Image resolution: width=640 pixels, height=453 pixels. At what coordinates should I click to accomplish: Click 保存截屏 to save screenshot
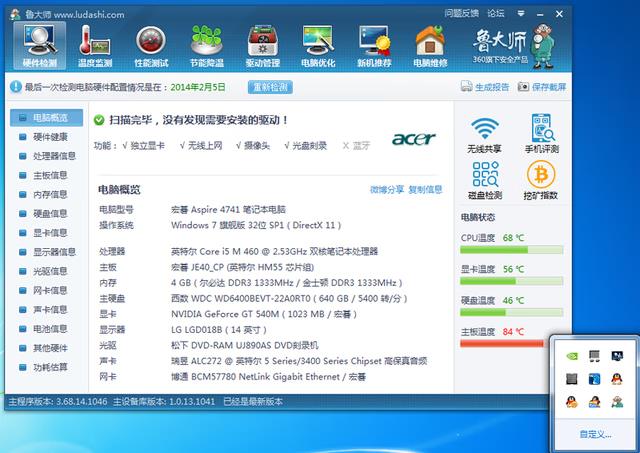coord(542,87)
